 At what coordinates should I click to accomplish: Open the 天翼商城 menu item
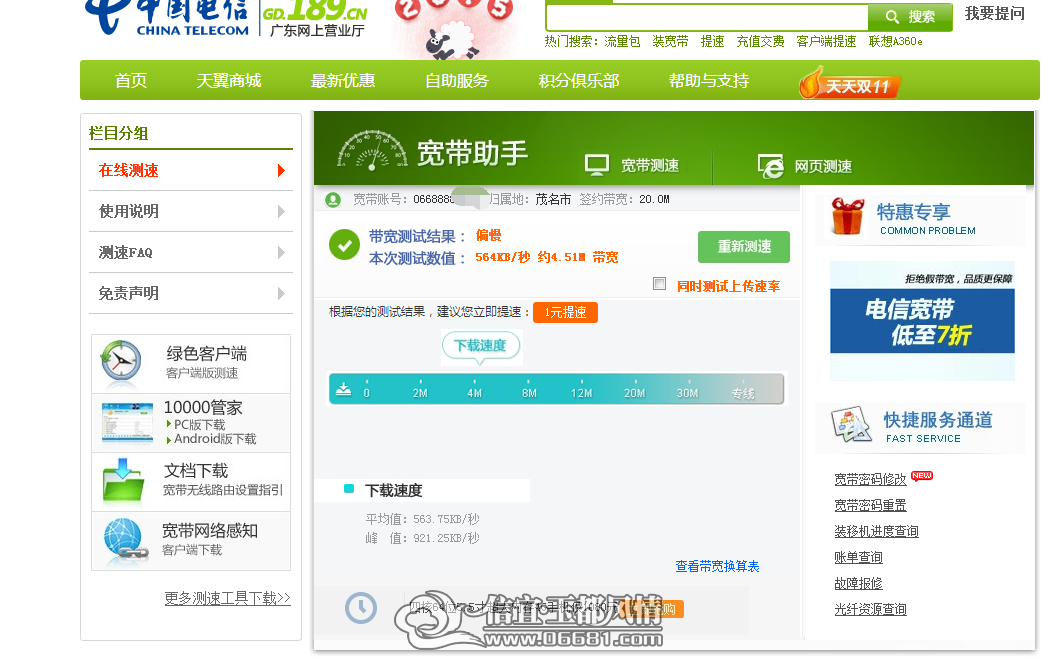[x=229, y=81]
